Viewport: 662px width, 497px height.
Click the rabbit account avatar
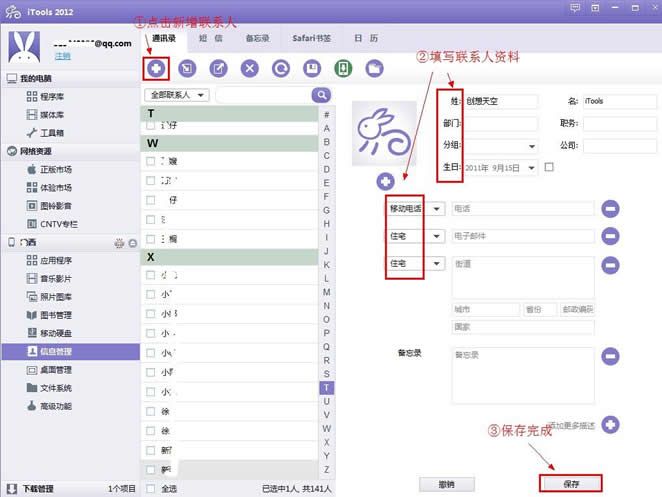point(24,47)
